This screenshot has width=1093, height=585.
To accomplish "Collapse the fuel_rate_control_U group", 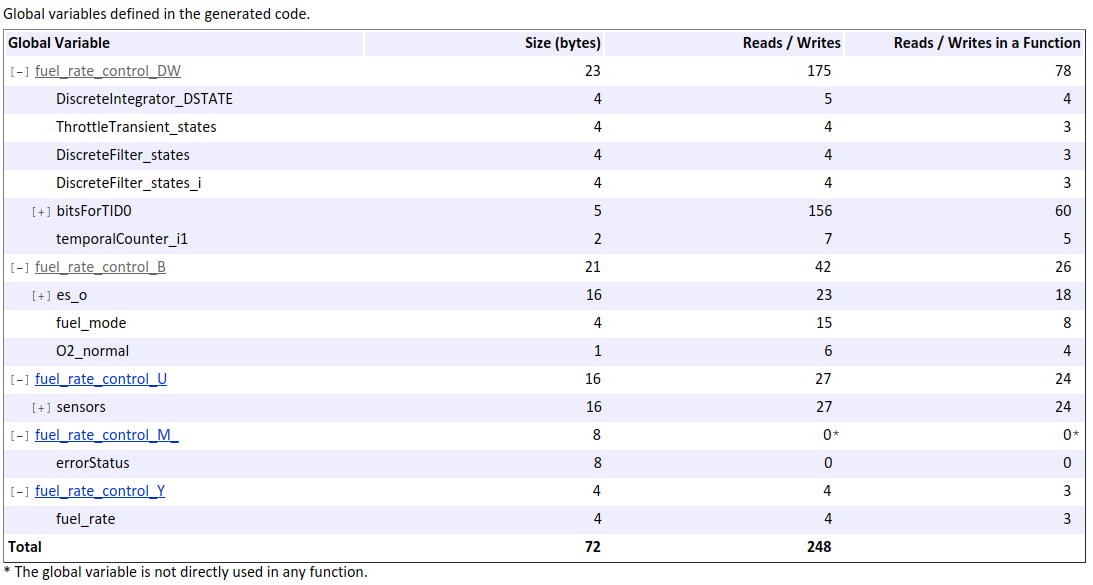I will [x=20, y=379].
